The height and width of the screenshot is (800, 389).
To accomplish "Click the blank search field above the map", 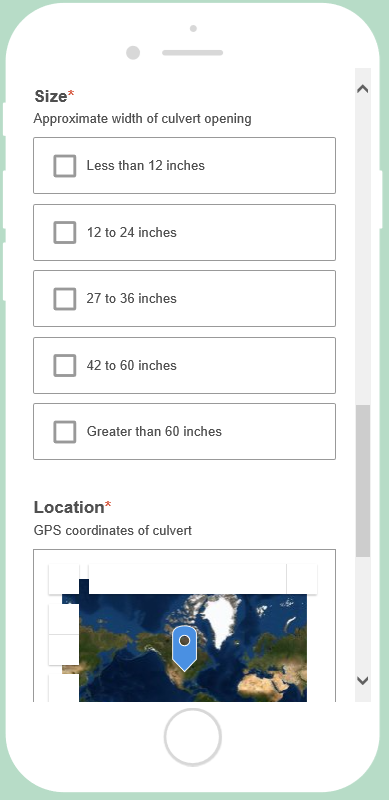I will tap(187, 579).
